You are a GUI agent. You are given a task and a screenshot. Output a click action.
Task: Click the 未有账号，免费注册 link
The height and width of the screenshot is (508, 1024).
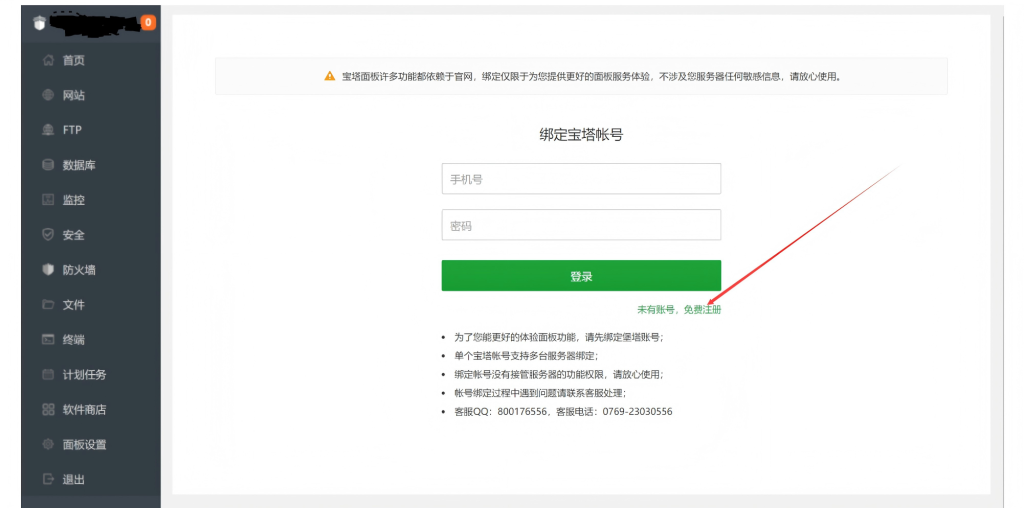[679, 310]
